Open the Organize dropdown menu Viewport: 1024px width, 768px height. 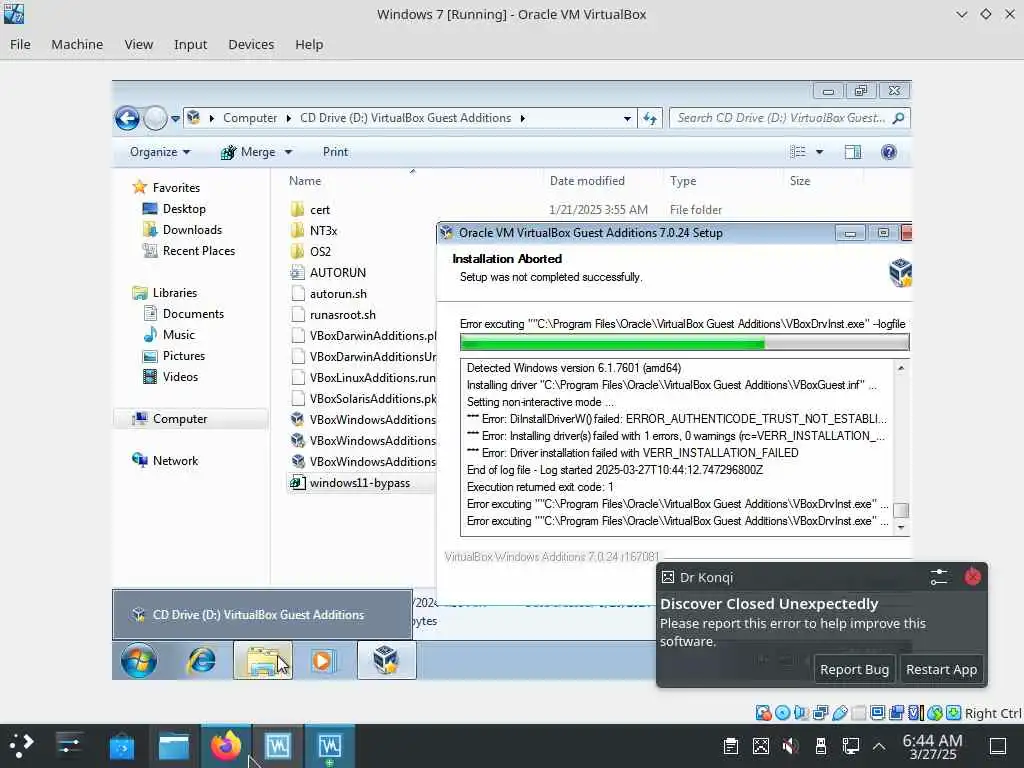click(x=160, y=152)
